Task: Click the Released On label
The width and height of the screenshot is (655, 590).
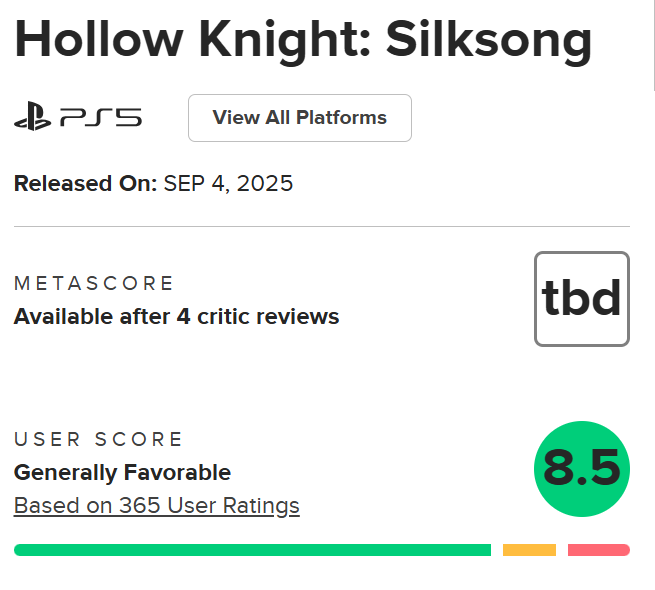Action: coord(85,184)
